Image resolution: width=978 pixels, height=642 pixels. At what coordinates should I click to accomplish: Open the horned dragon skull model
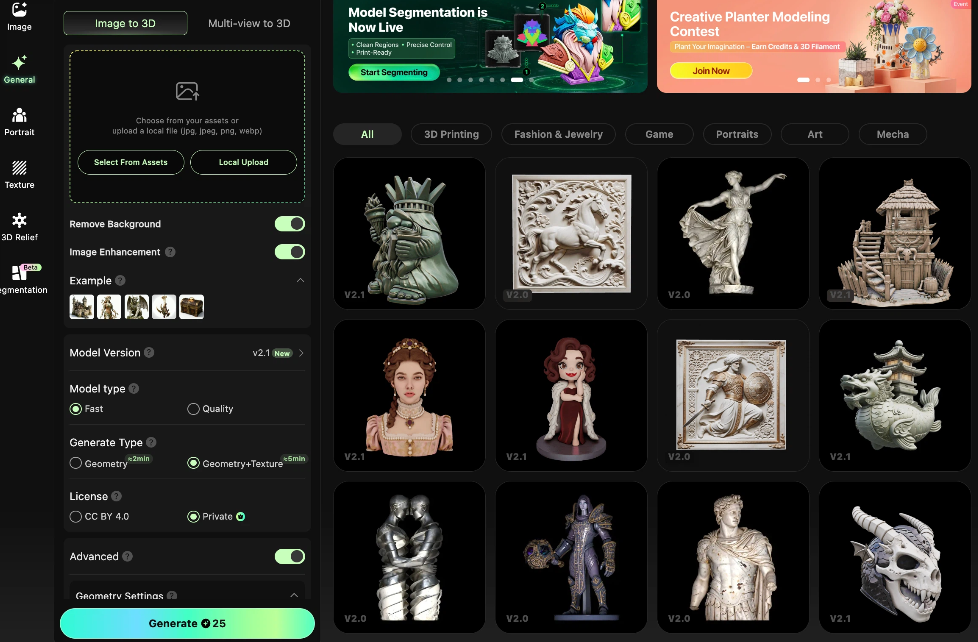click(895, 557)
